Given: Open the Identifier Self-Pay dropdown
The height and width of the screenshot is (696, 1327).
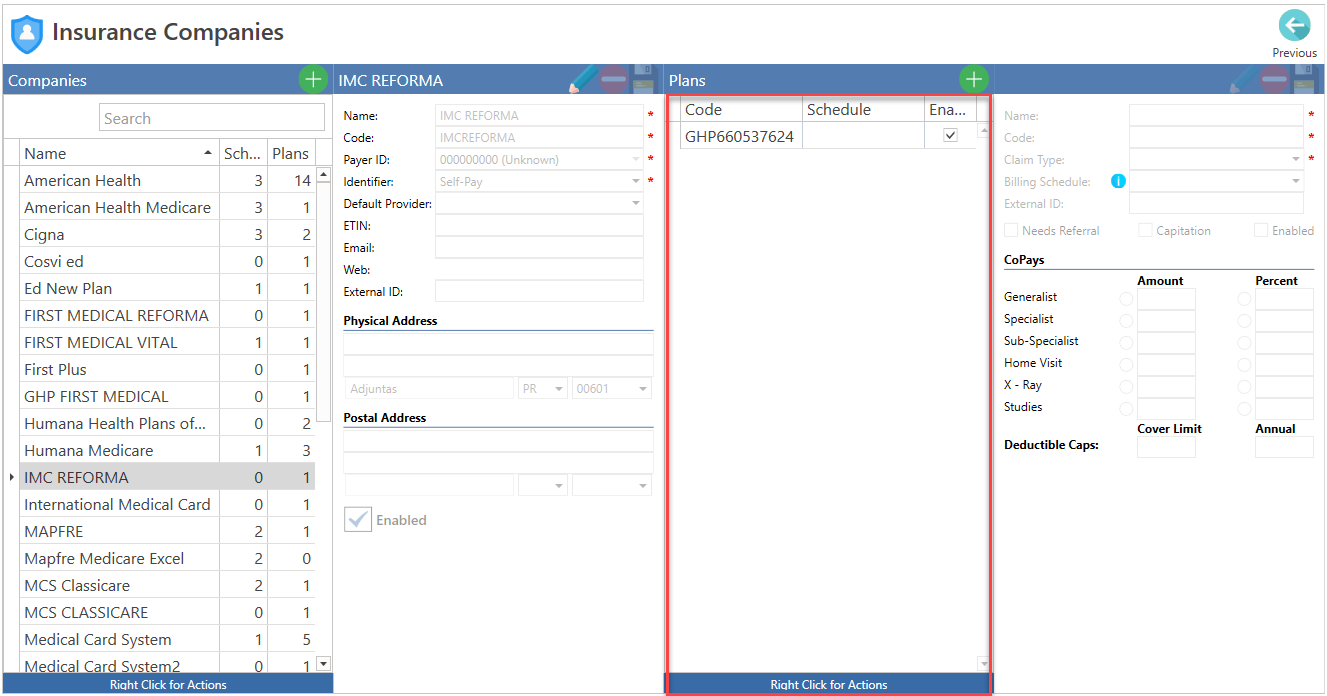Looking at the screenshot, I should (x=635, y=181).
